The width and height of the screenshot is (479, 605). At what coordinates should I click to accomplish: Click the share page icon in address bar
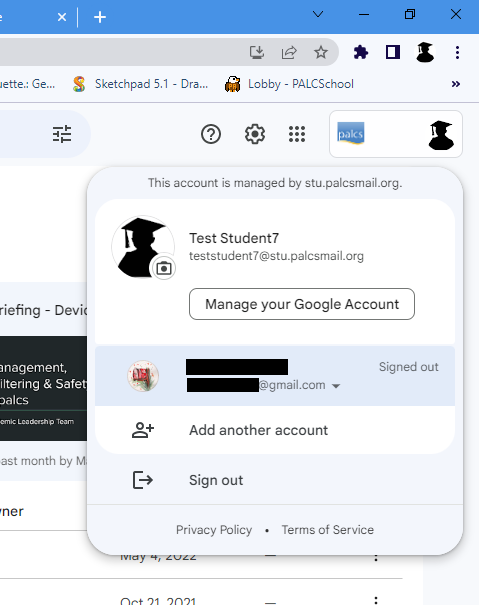[x=289, y=52]
